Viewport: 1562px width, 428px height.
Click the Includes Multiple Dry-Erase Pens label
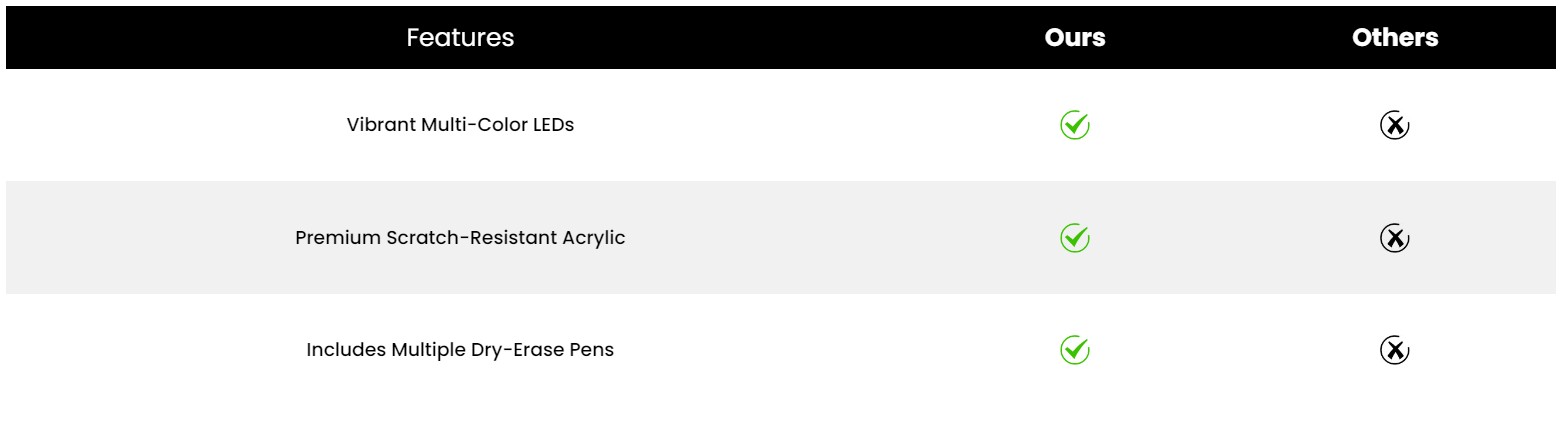coord(460,350)
